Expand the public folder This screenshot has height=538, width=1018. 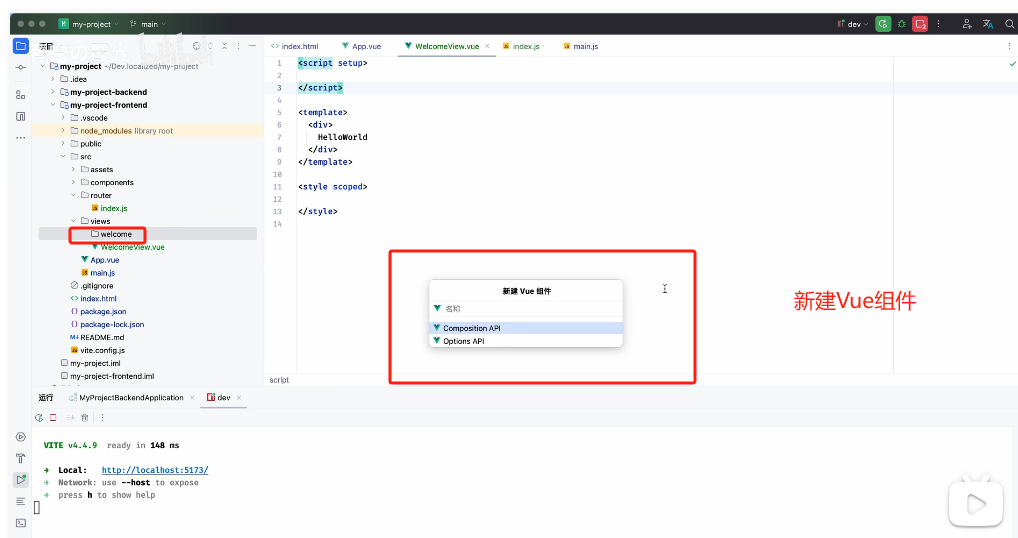[63, 143]
